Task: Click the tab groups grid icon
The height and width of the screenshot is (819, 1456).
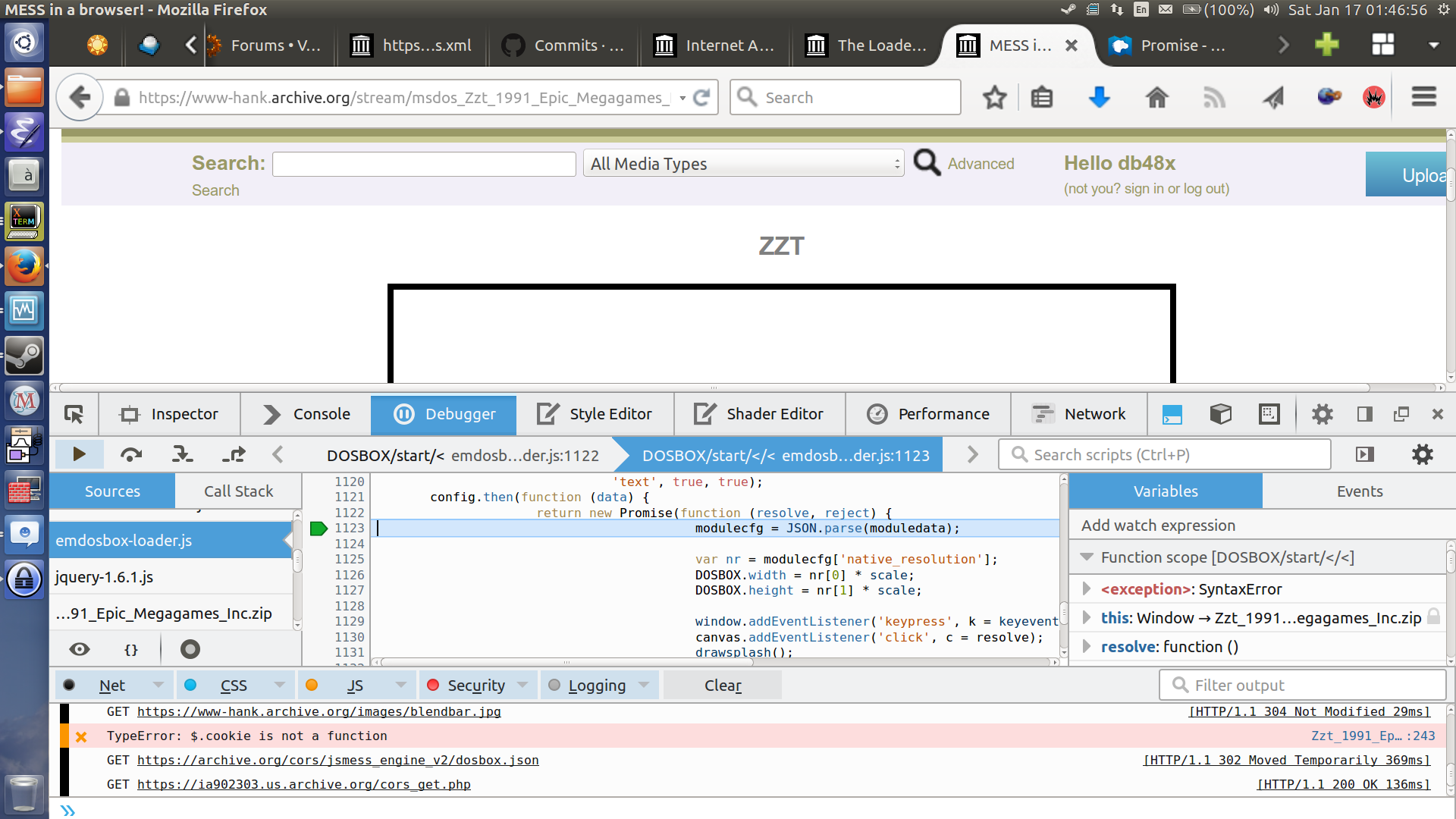Action: pos(1383,45)
